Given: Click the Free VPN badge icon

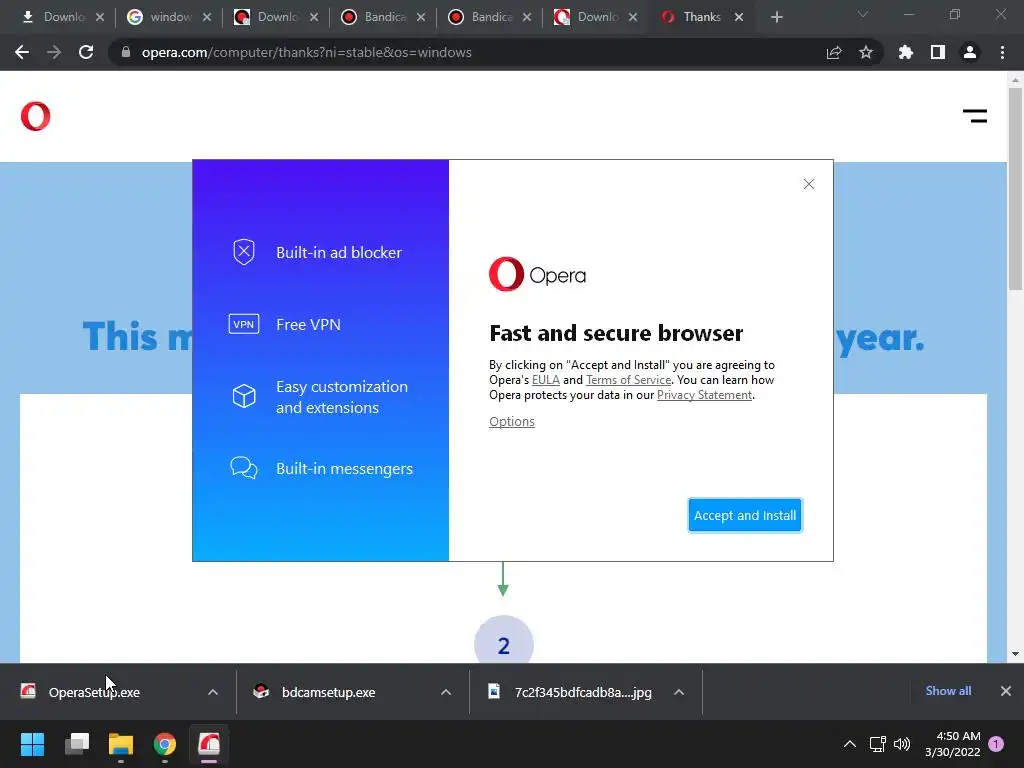Looking at the screenshot, I should pyautogui.click(x=244, y=324).
